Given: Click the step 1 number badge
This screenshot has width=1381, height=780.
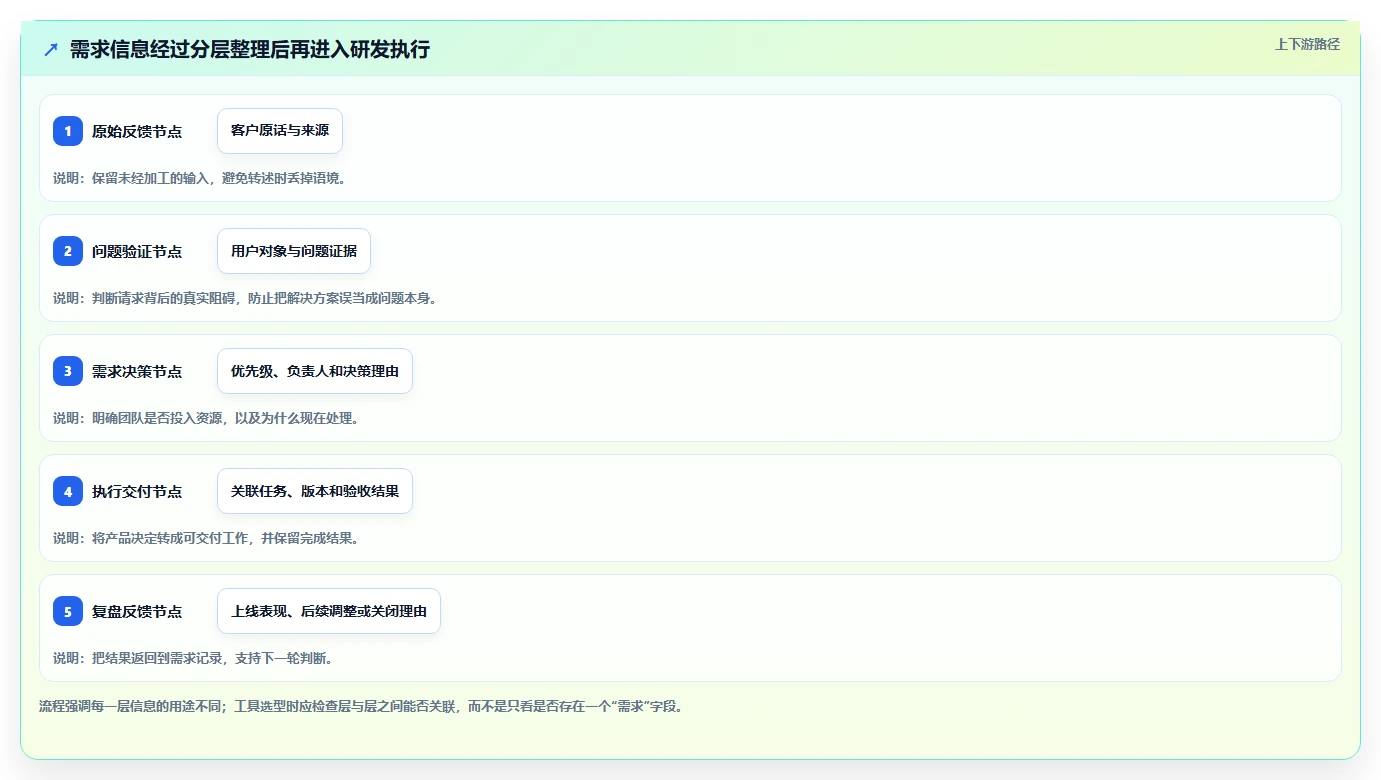Looking at the screenshot, I should tap(68, 131).
